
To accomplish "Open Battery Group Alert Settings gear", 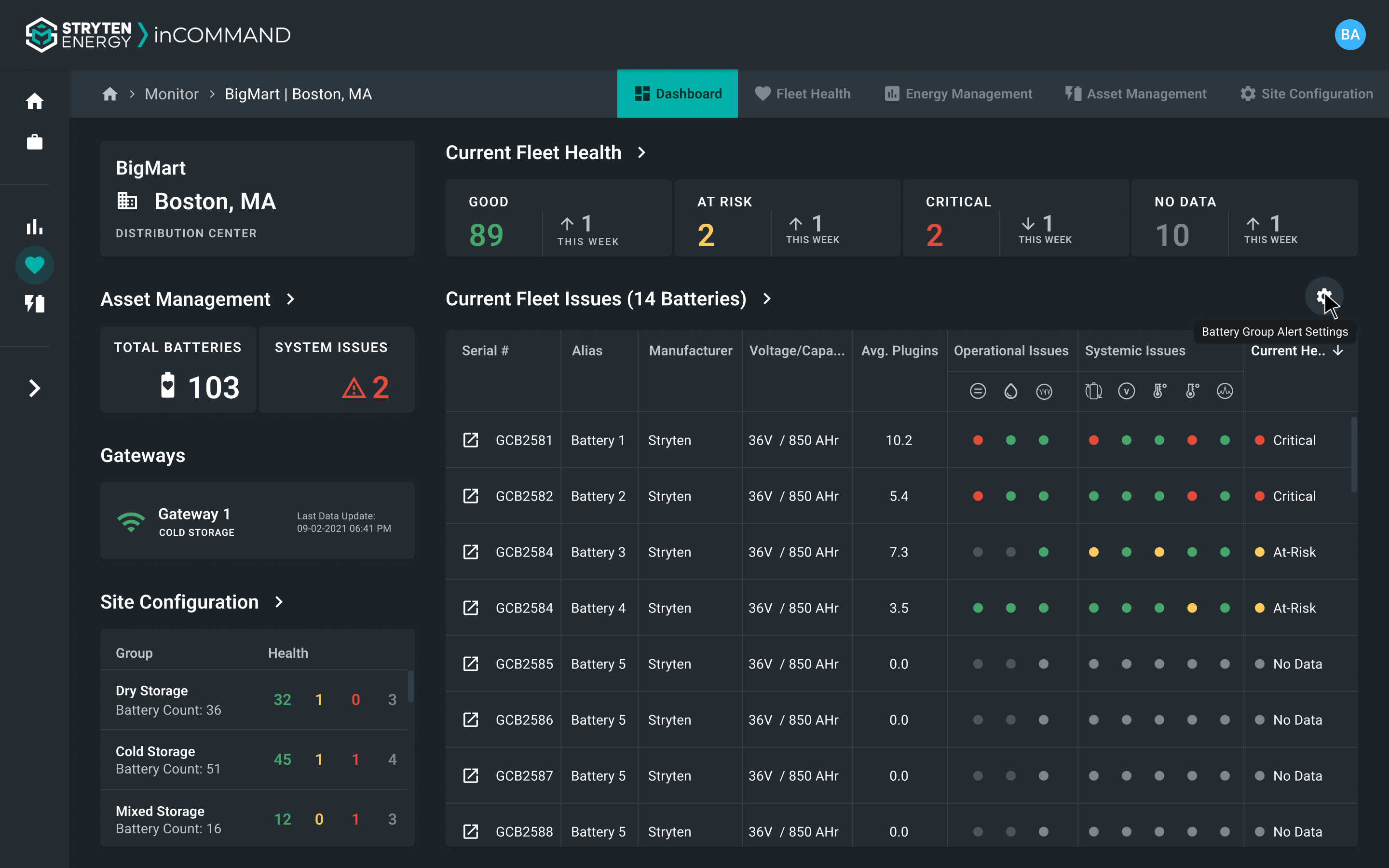I will pyautogui.click(x=1323, y=296).
